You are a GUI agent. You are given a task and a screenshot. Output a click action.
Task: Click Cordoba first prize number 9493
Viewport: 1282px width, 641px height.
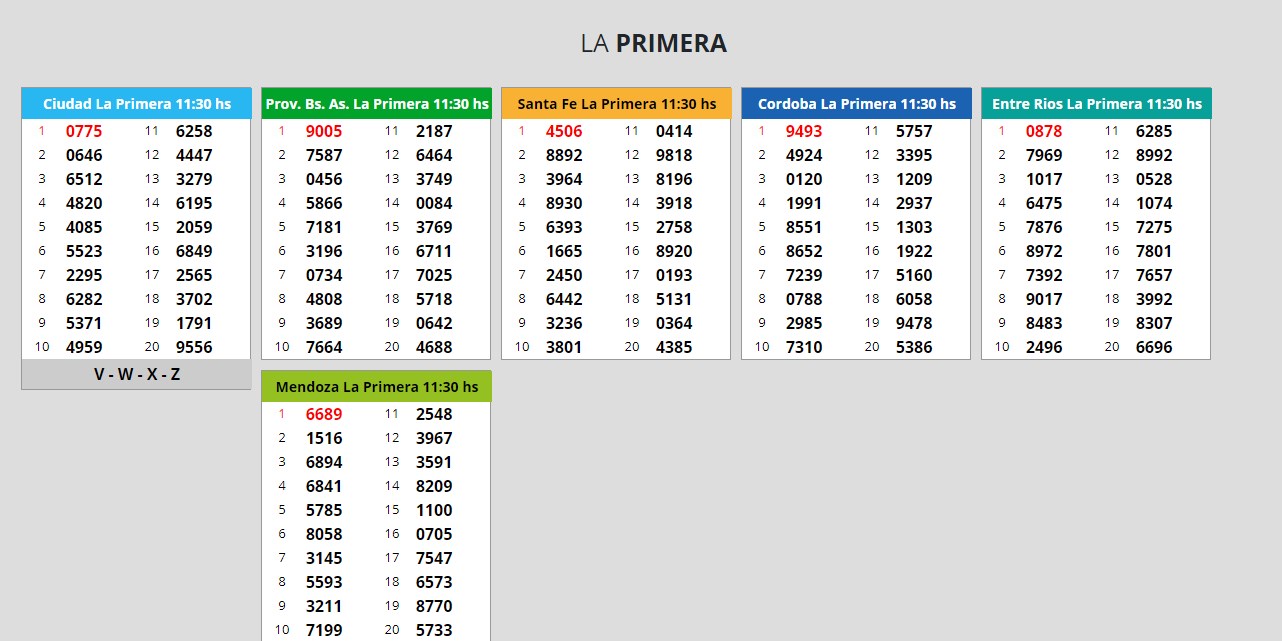click(x=804, y=131)
